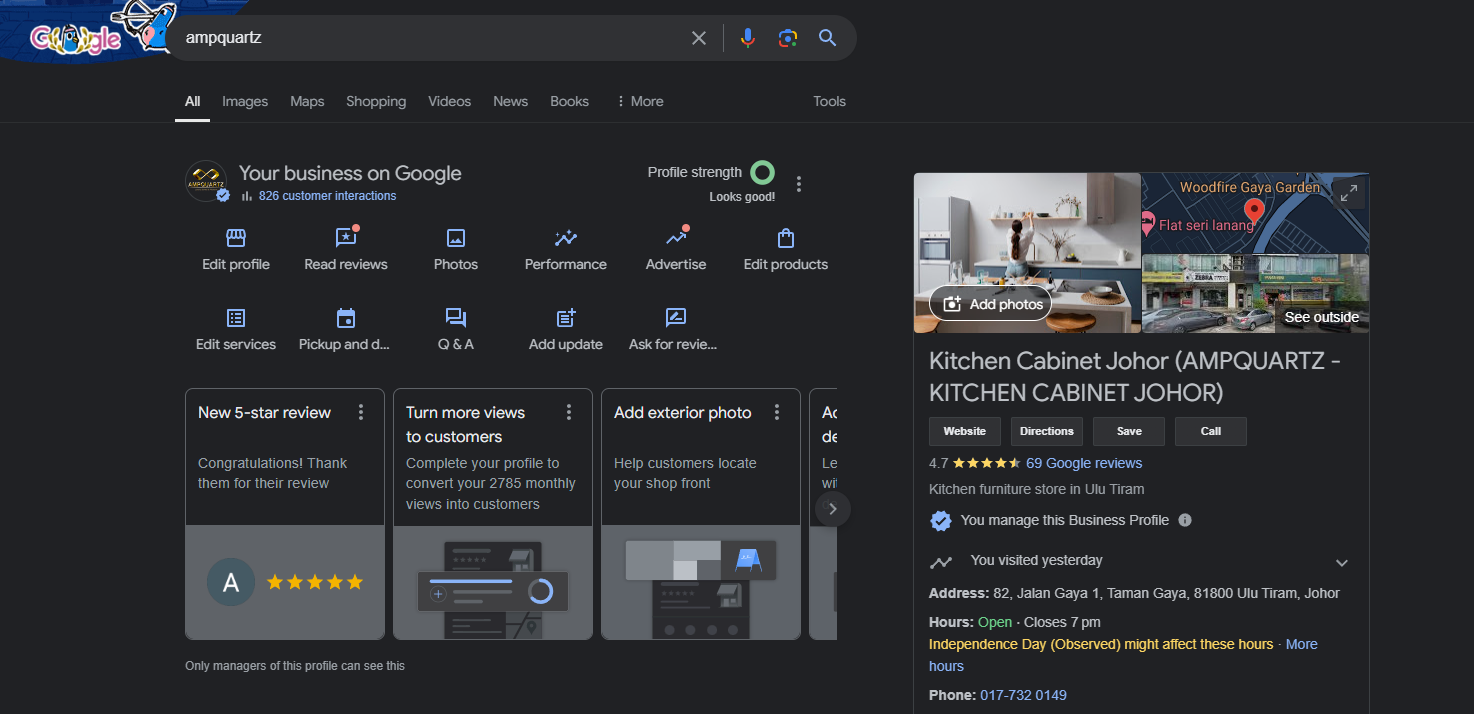The image size is (1474, 714).
Task: Click the Add photos button
Action: [991, 304]
